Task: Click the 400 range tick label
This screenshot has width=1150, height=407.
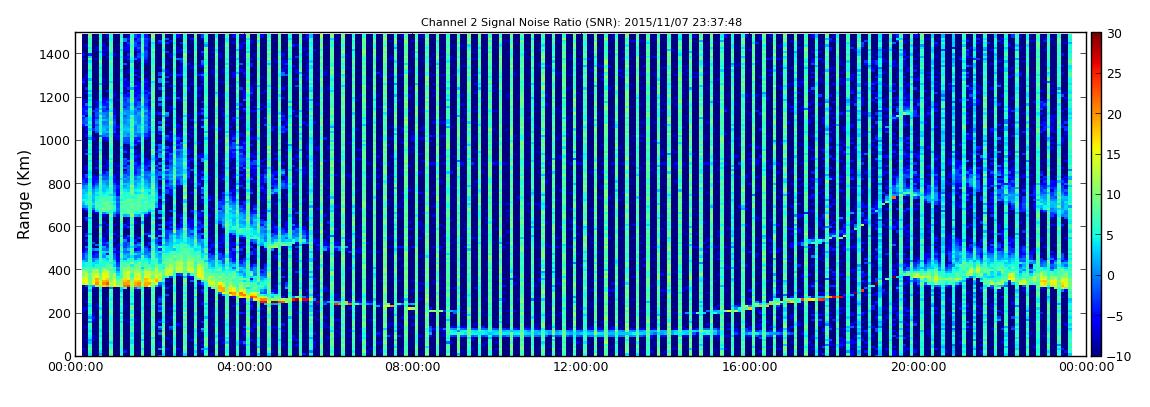Action: tap(59, 271)
